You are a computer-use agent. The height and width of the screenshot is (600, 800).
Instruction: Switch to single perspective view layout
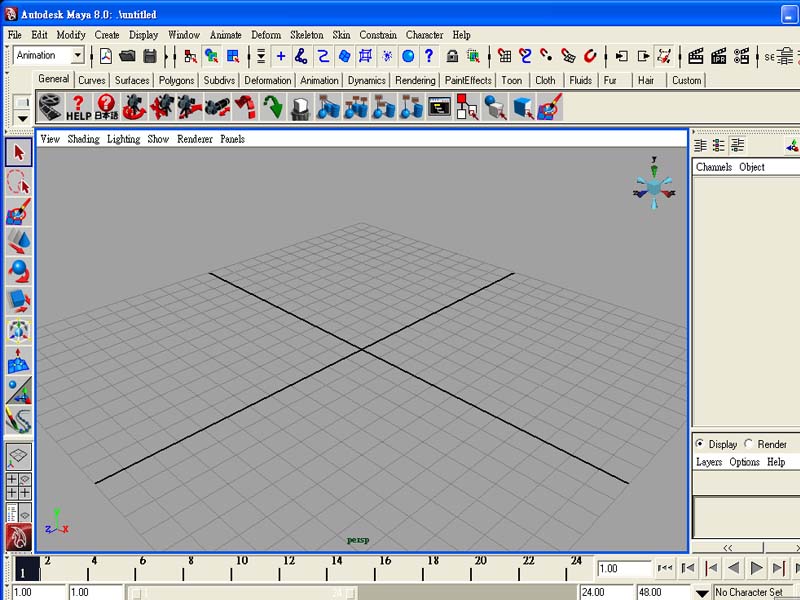(x=19, y=457)
